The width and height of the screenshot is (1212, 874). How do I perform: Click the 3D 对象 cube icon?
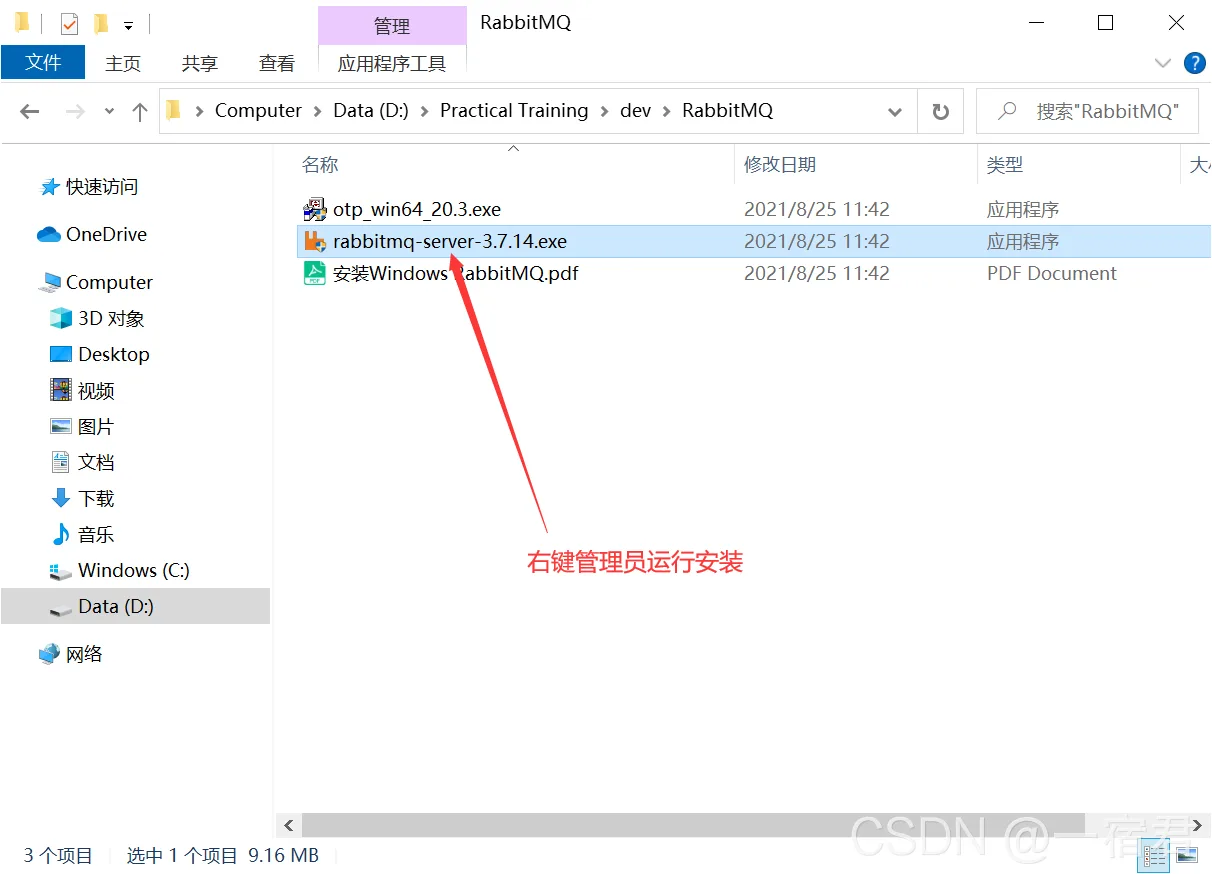[61, 318]
